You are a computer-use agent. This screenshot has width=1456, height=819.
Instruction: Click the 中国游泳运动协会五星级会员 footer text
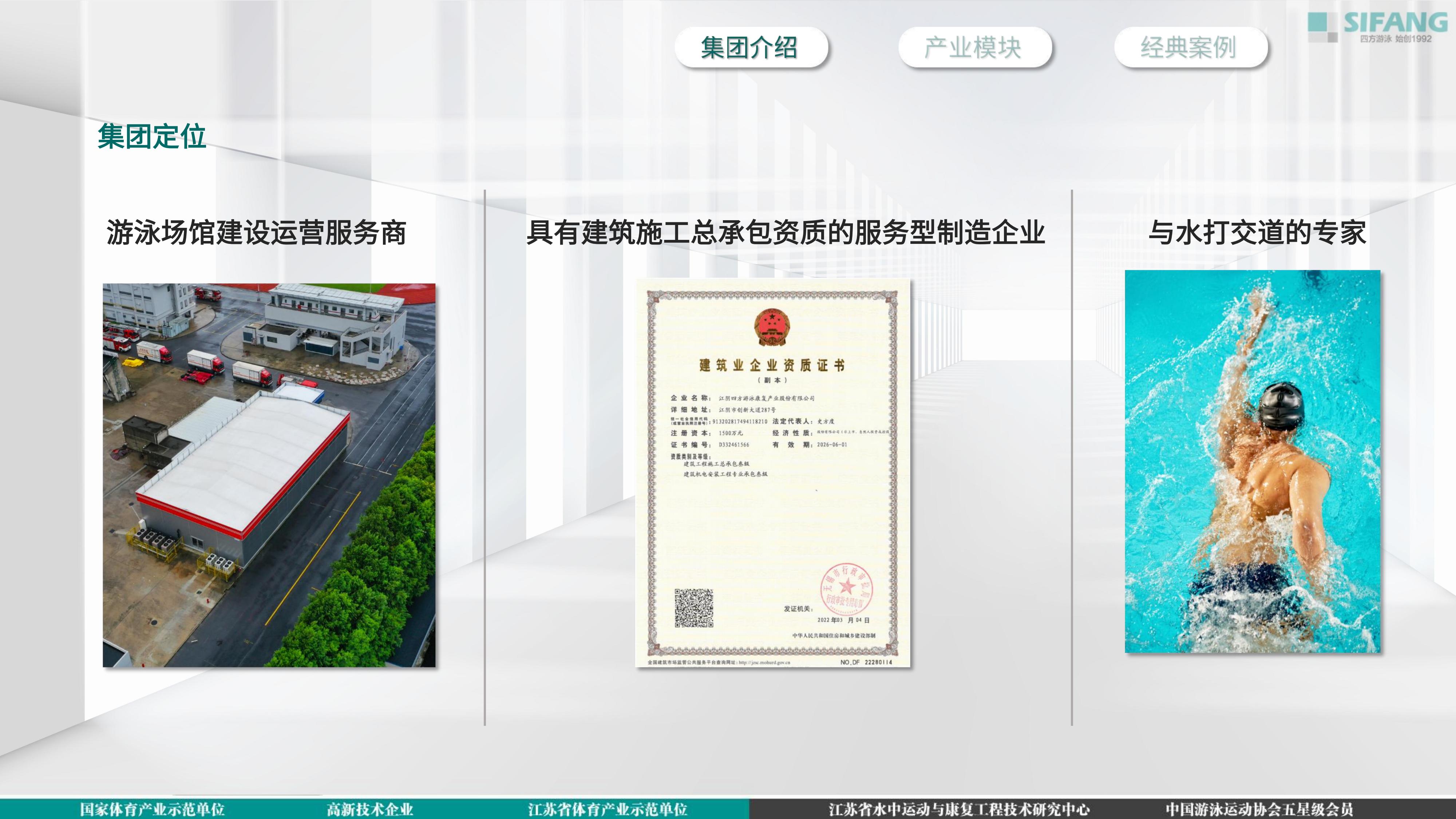[1259, 810]
